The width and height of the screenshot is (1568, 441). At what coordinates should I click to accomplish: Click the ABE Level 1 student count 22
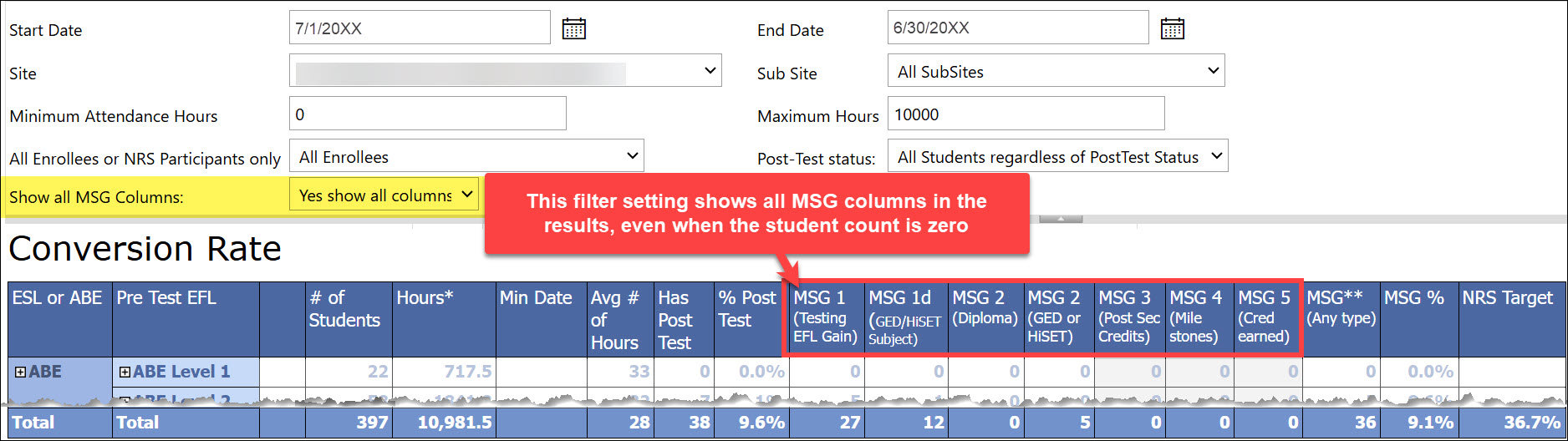coord(378,372)
